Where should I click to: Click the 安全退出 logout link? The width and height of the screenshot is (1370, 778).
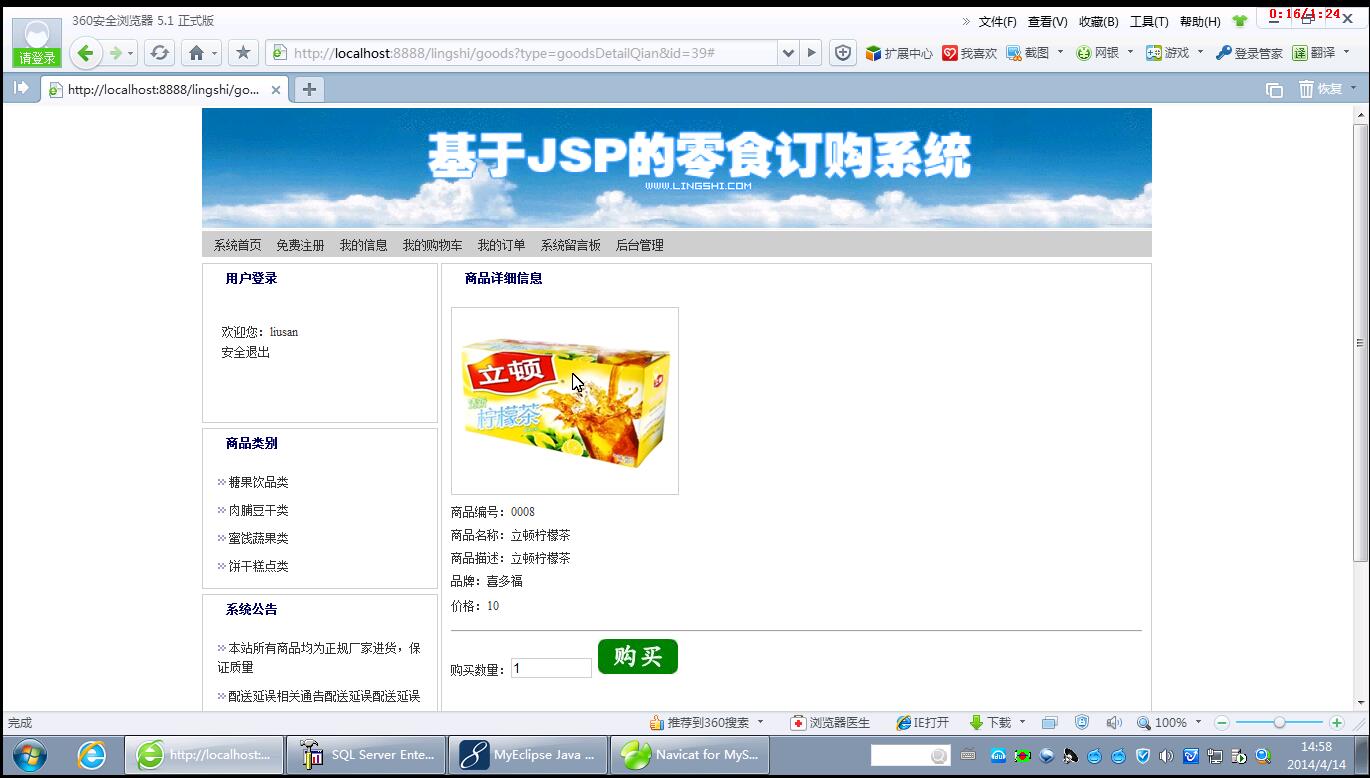click(246, 352)
